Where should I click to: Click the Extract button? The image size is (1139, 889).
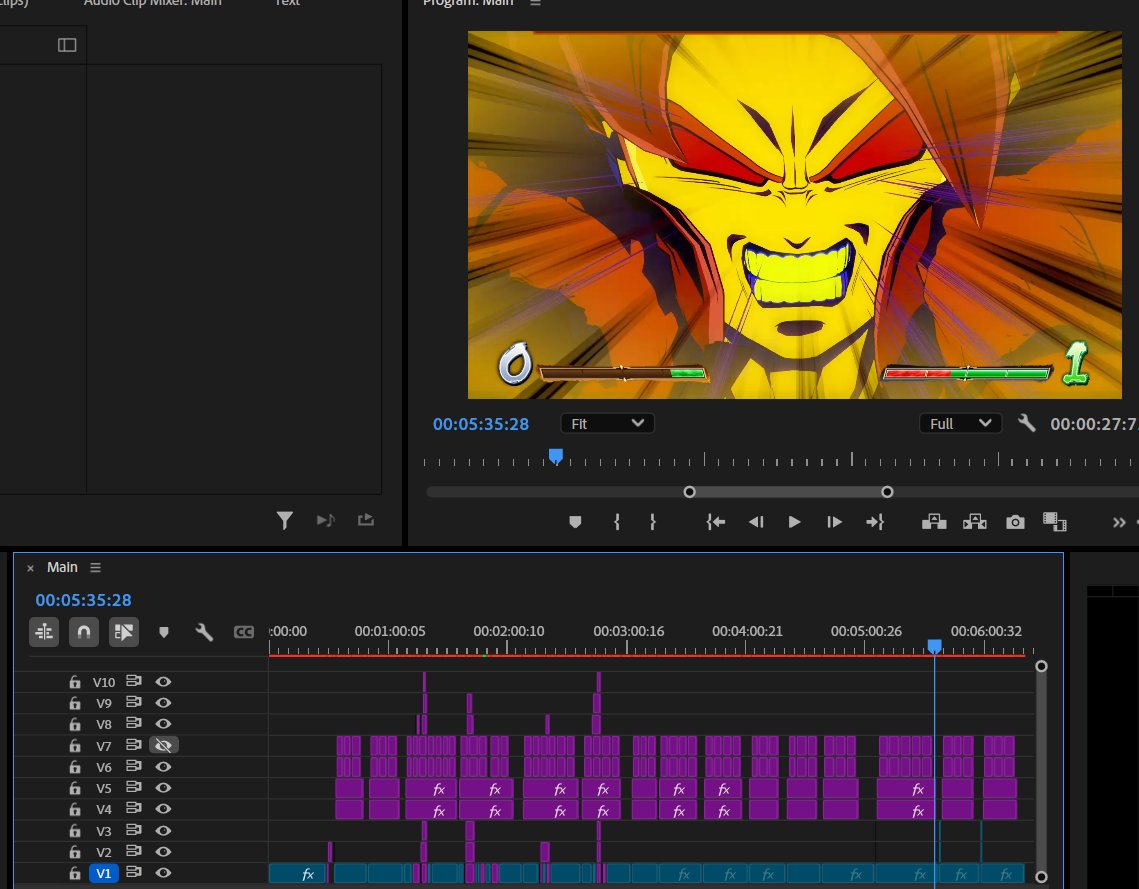pos(975,522)
